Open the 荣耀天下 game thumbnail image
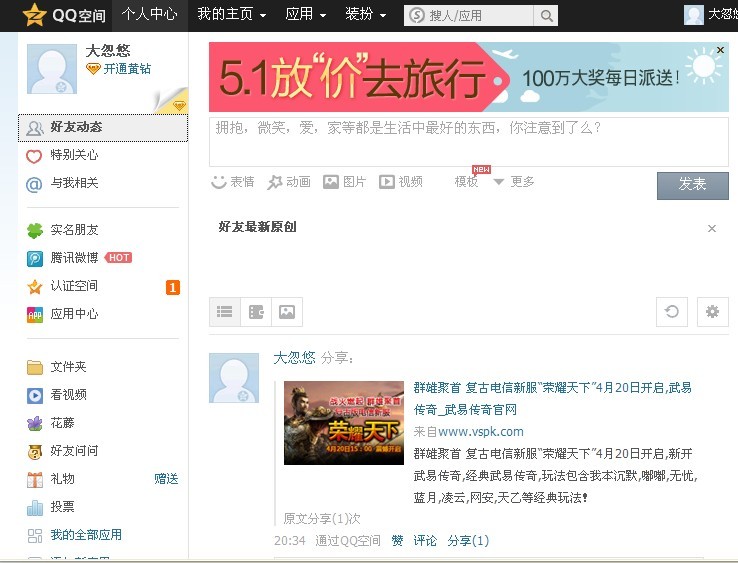The height and width of the screenshot is (563, 738). point(344,423)
